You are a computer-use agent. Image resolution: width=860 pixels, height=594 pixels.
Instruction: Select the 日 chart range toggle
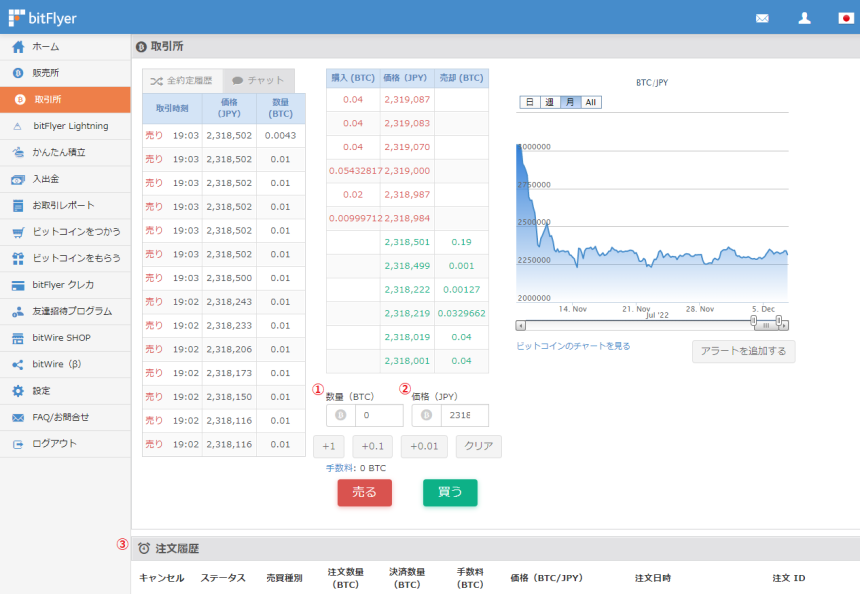tap(529, 102)
